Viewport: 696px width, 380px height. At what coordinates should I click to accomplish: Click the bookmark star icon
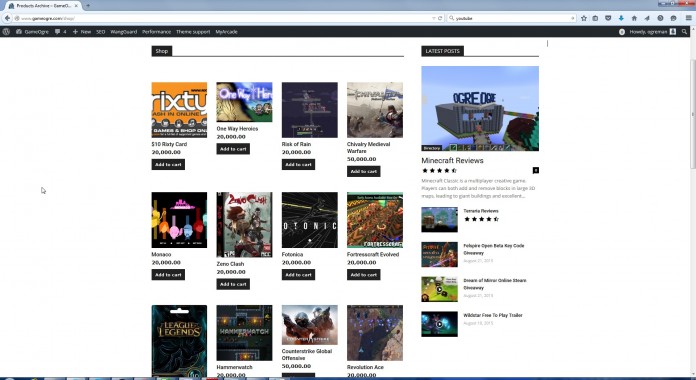pos(584,18)
